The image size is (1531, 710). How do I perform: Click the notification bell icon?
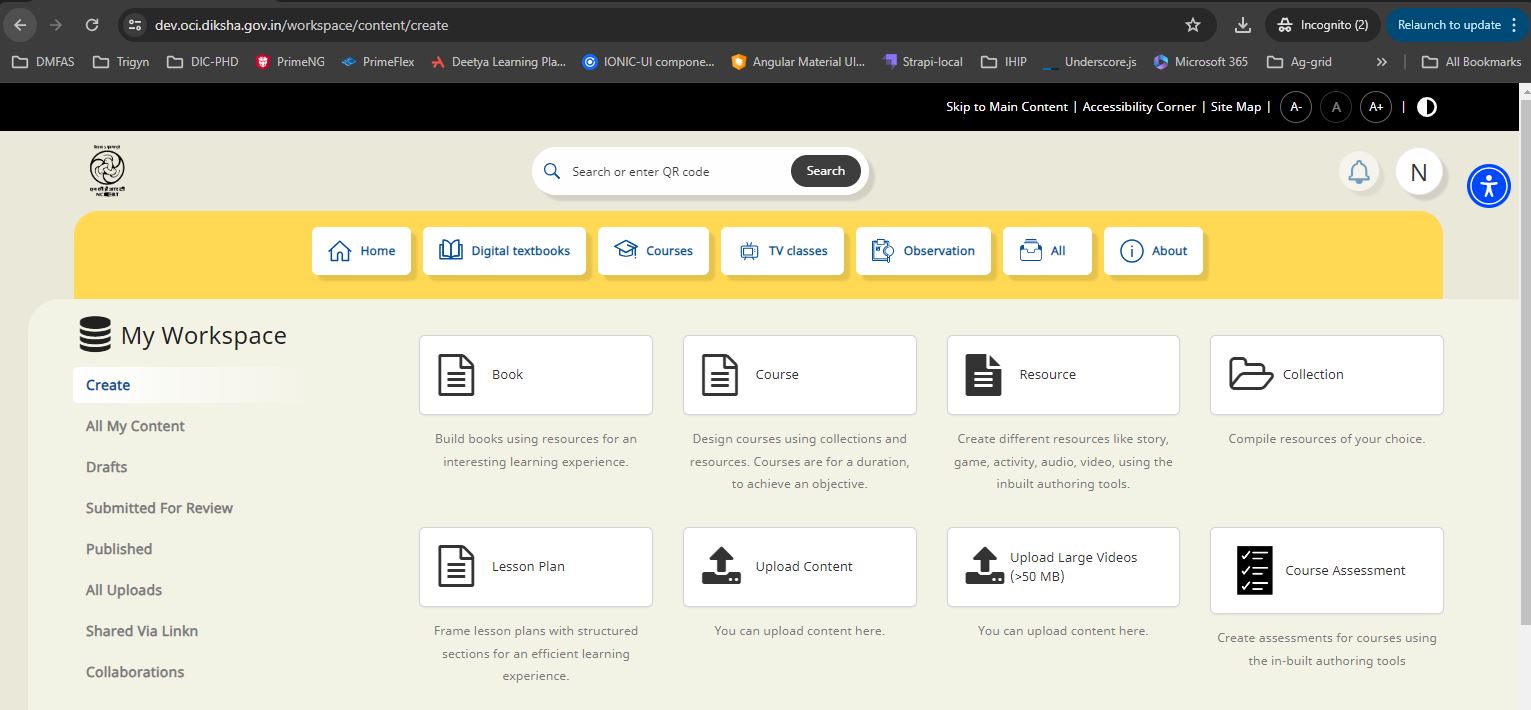pyautogui.click(x=1358, y=172)
